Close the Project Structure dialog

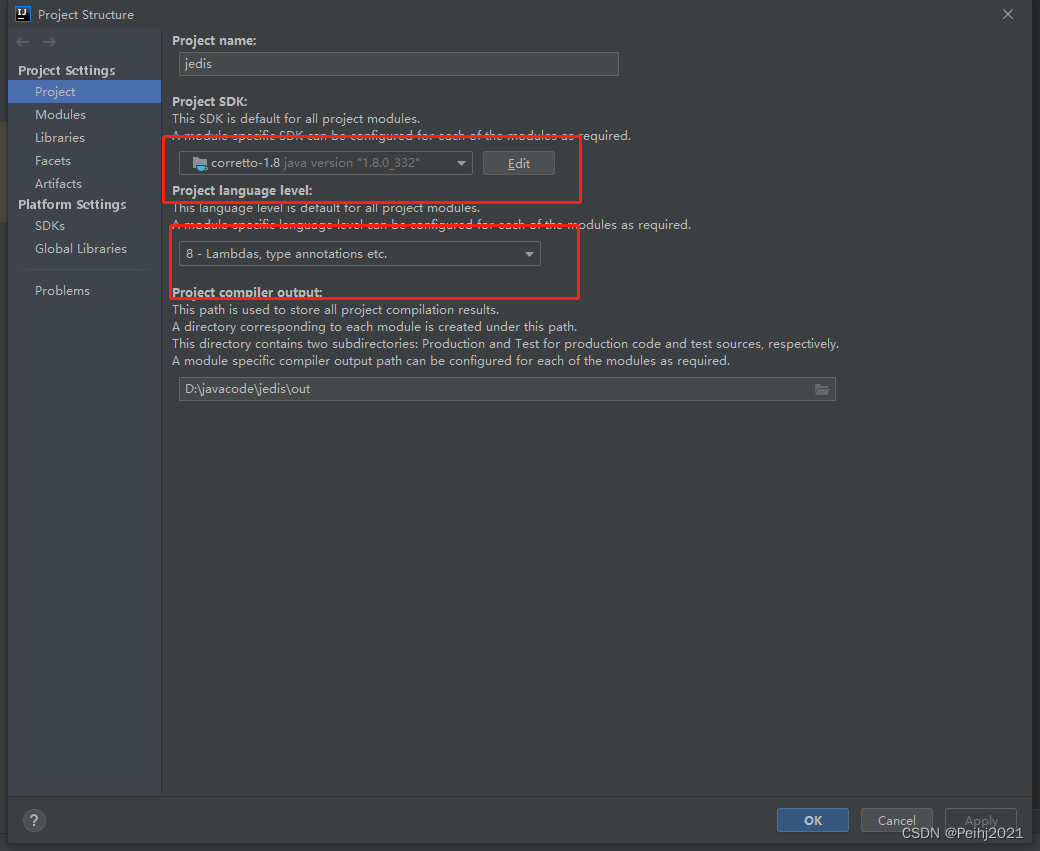pyautogui.click(x=1008, y=14)
